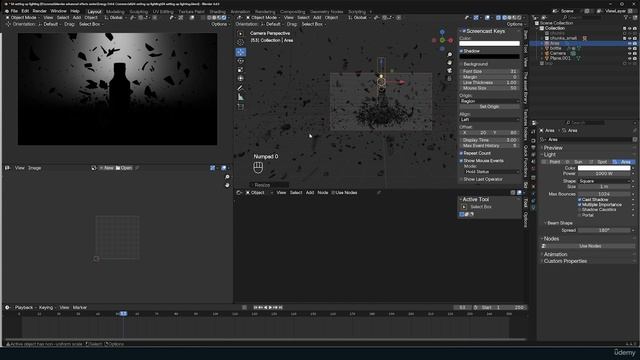Click the zoom icon in image editor
Screen dimensions: 640x360
227,177
